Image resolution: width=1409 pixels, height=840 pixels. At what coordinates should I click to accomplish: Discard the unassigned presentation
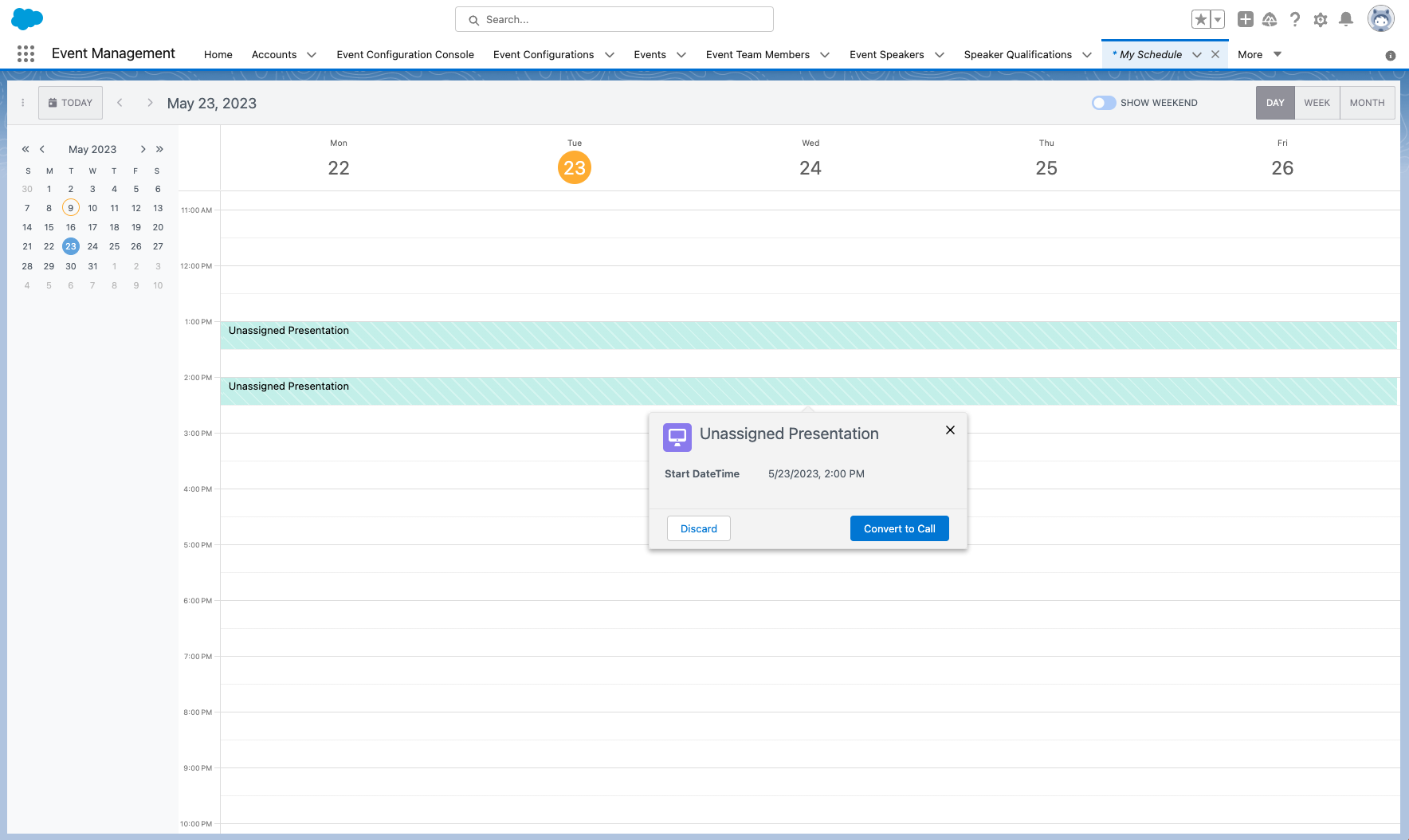point(698,528)
